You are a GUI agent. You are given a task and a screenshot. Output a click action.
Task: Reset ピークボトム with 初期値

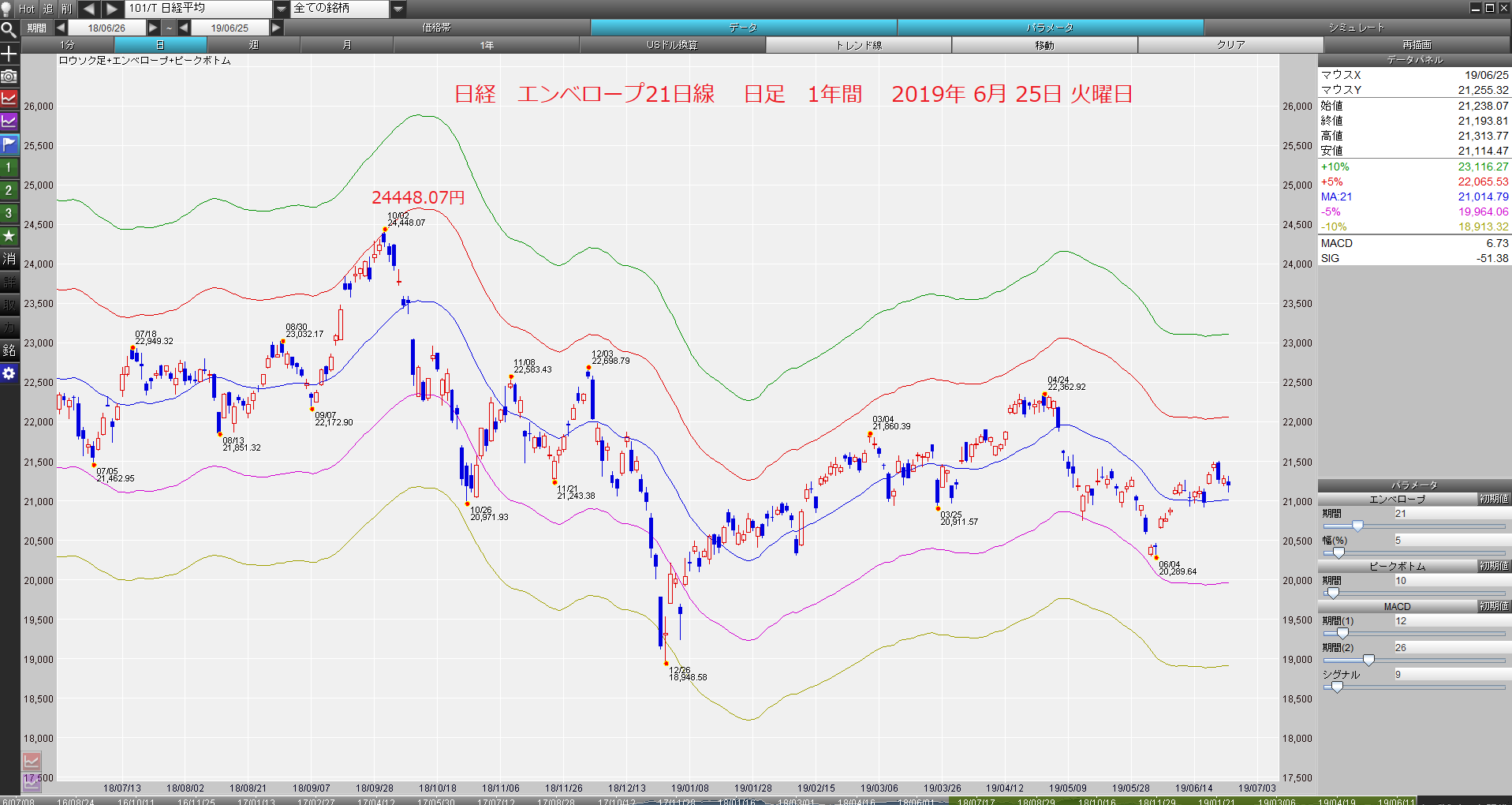[x=1494, y=566]
